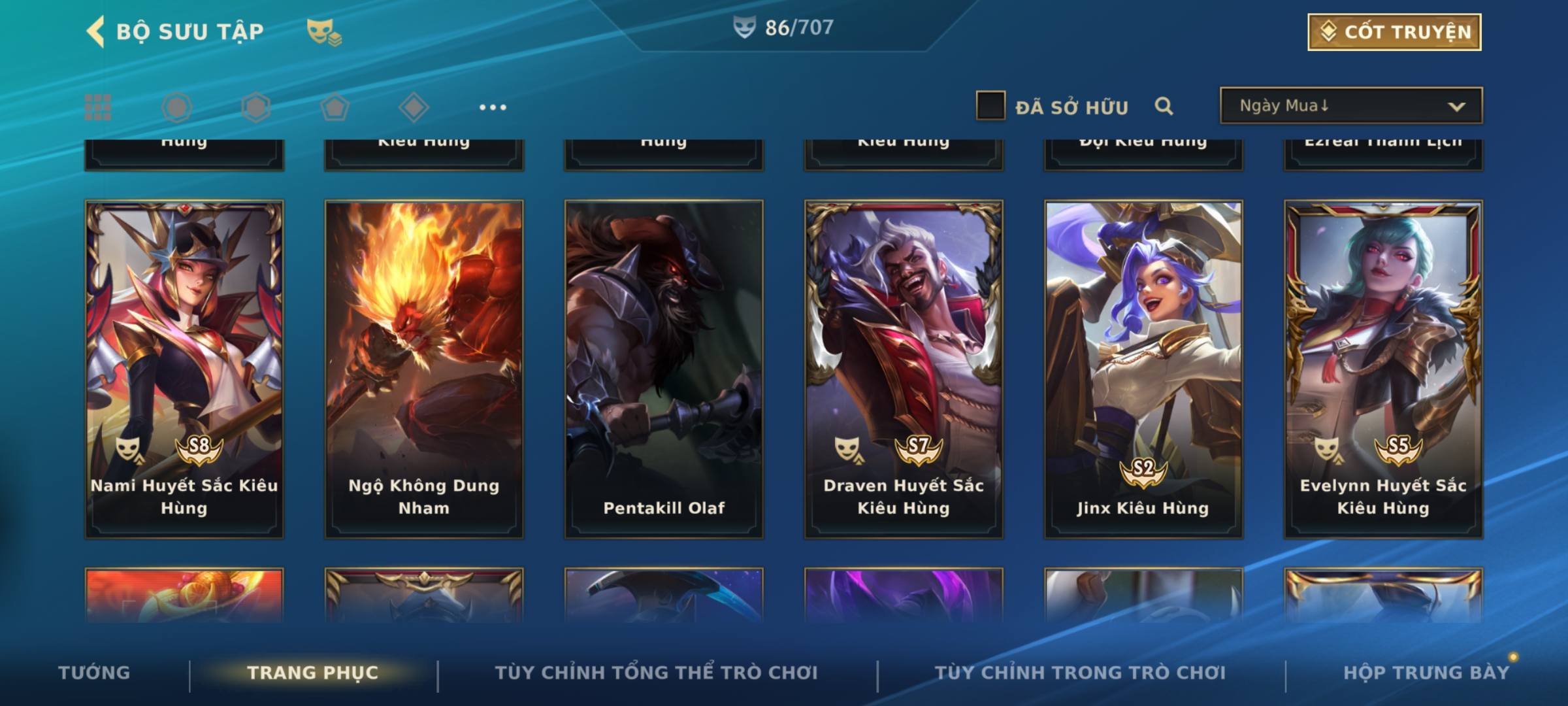This screenshot has width=1568, height=706.
Task: Open skin search magnifier
Action: [1164, 106]
